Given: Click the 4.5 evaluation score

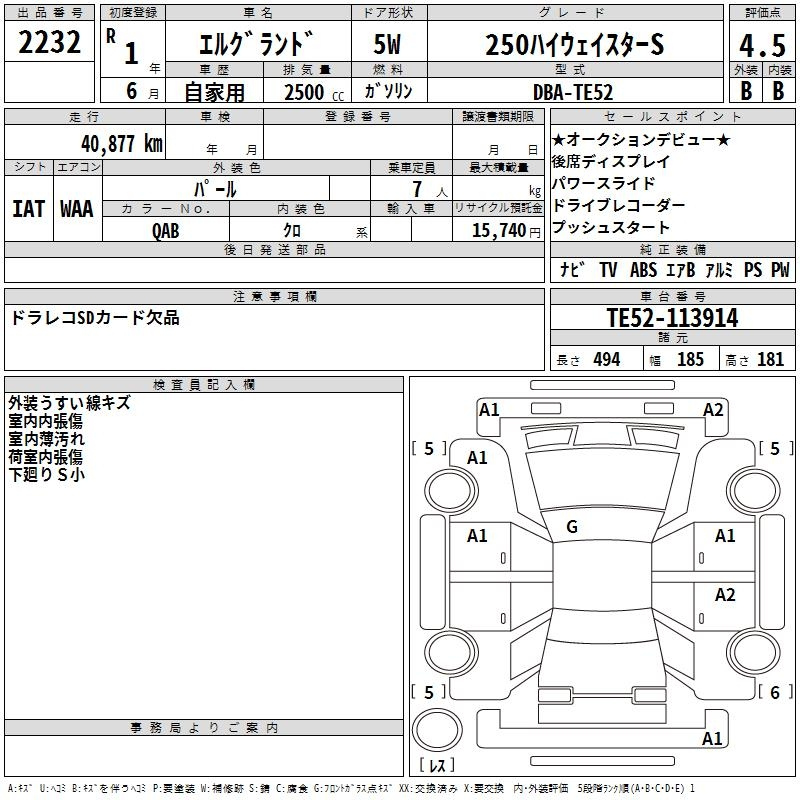Looking at the screenshot, I should 761,45.
